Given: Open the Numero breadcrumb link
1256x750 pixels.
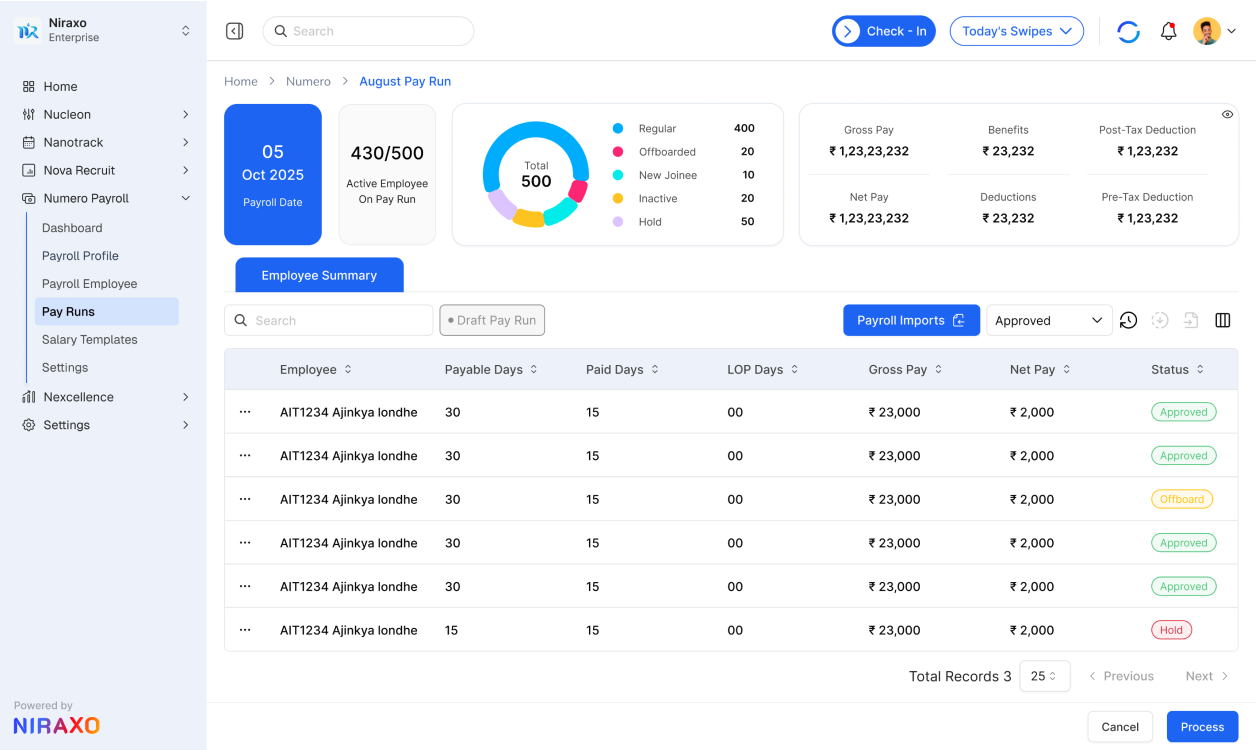Looking at the screenshot, I should click(x=308, y=81).
